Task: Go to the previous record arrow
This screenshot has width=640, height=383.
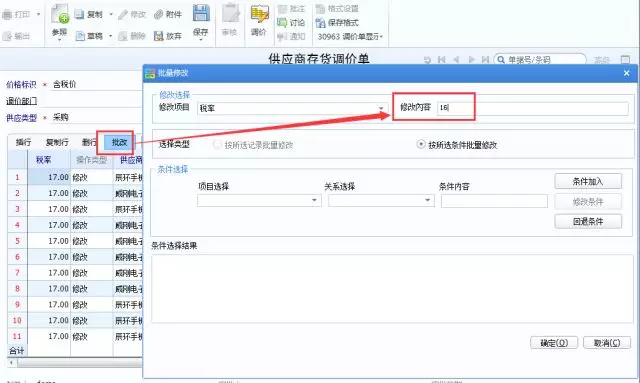Action: coord(456,60)
